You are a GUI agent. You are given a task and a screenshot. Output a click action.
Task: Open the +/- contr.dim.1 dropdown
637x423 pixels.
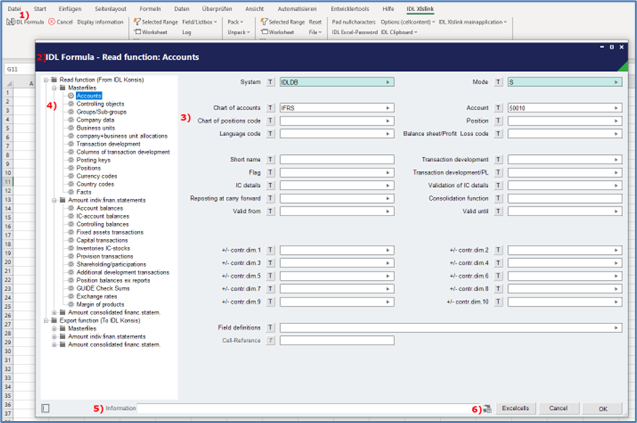click(x=388, y=250)
